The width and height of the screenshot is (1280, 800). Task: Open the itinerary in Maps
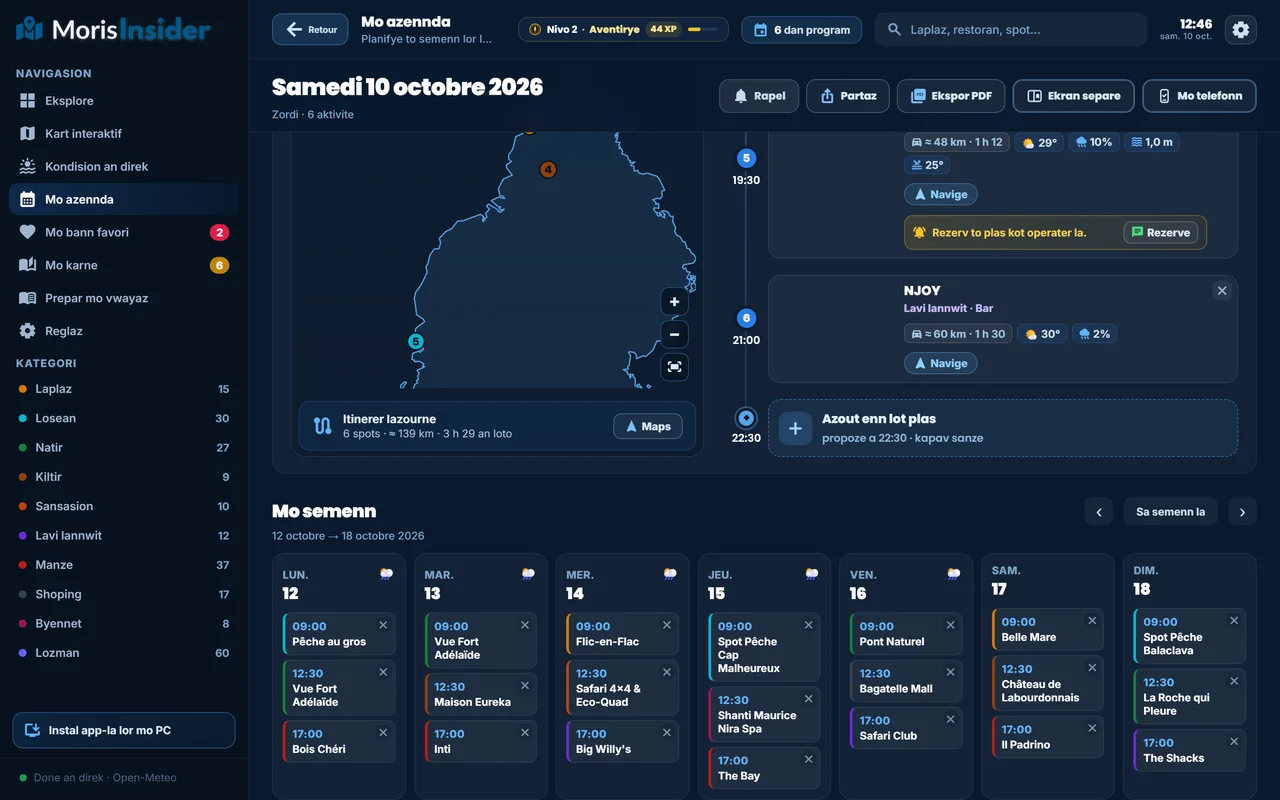point(647,427)
